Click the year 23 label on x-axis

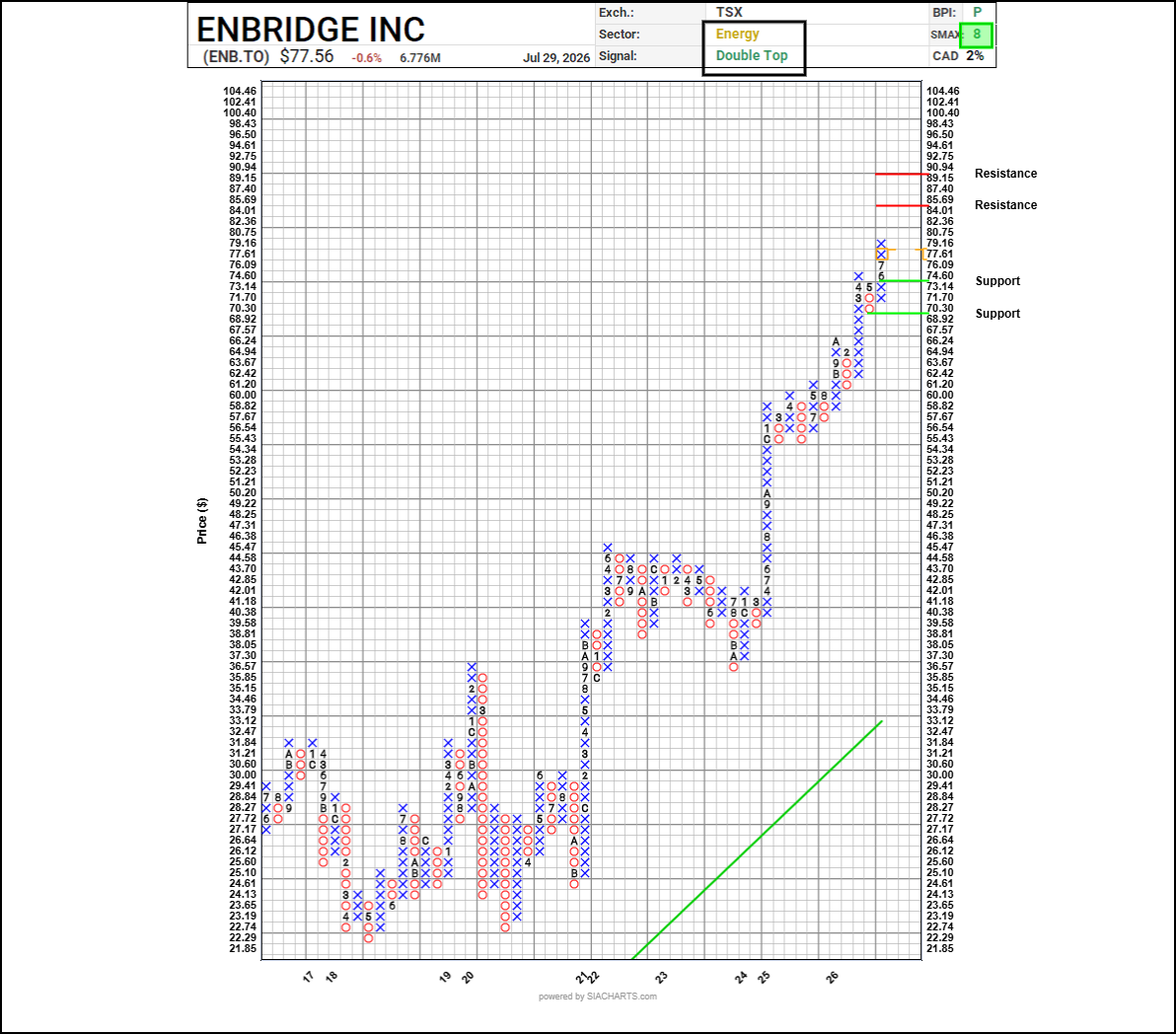[x=661, y=977]
